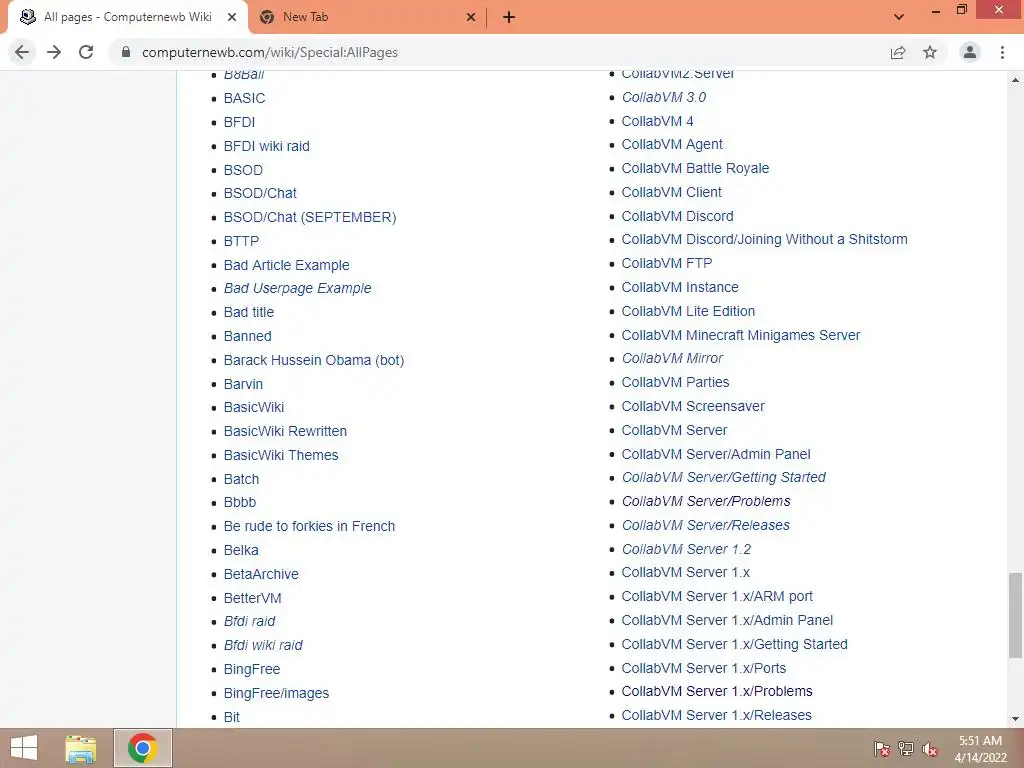The height and width of the screenshot is (768, 1024).
Task: Open a new tab with plus button
Action: pyautogui.click(x=509, y=18)
